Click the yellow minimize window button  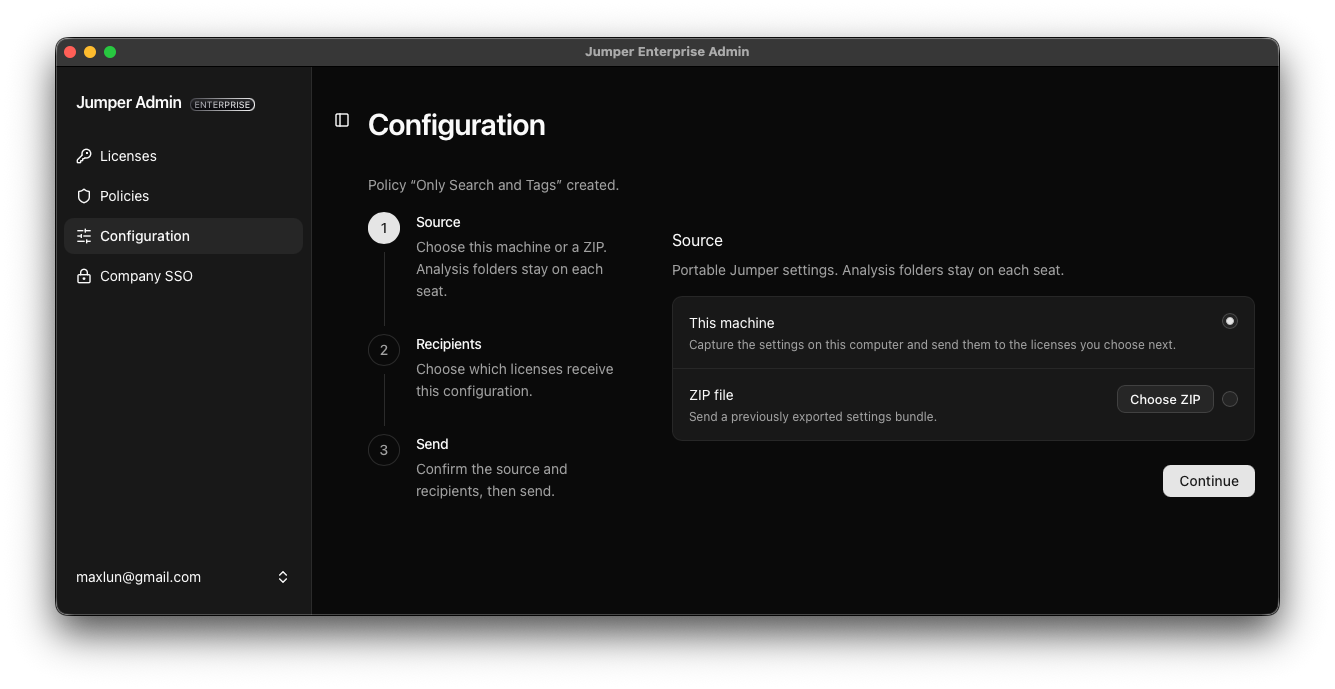tap(90, 52)
